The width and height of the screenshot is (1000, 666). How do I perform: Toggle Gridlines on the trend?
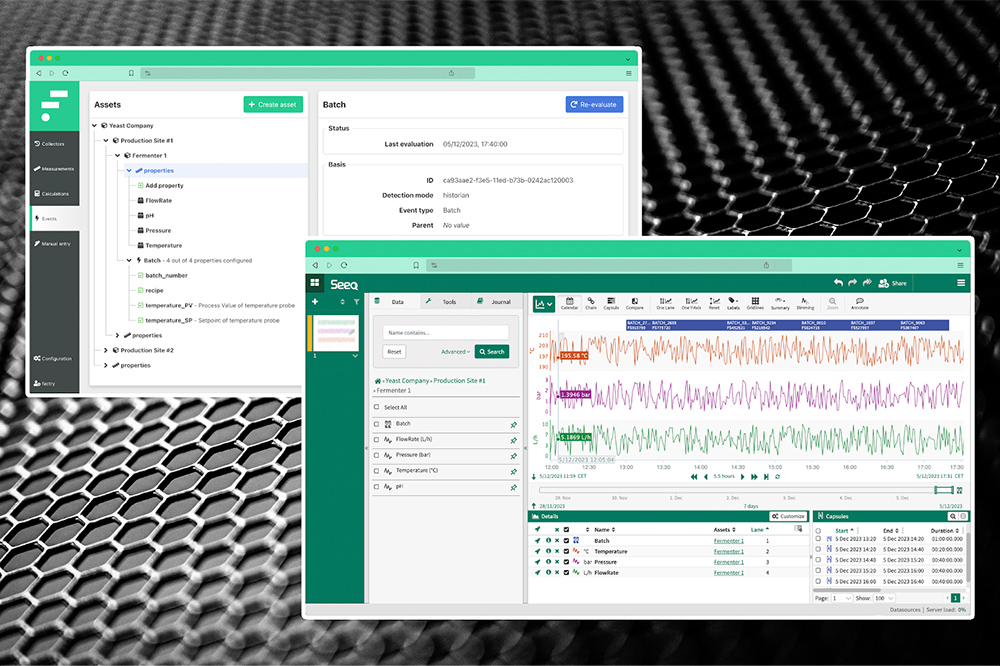pyautogui.click(x=755, y=303)
